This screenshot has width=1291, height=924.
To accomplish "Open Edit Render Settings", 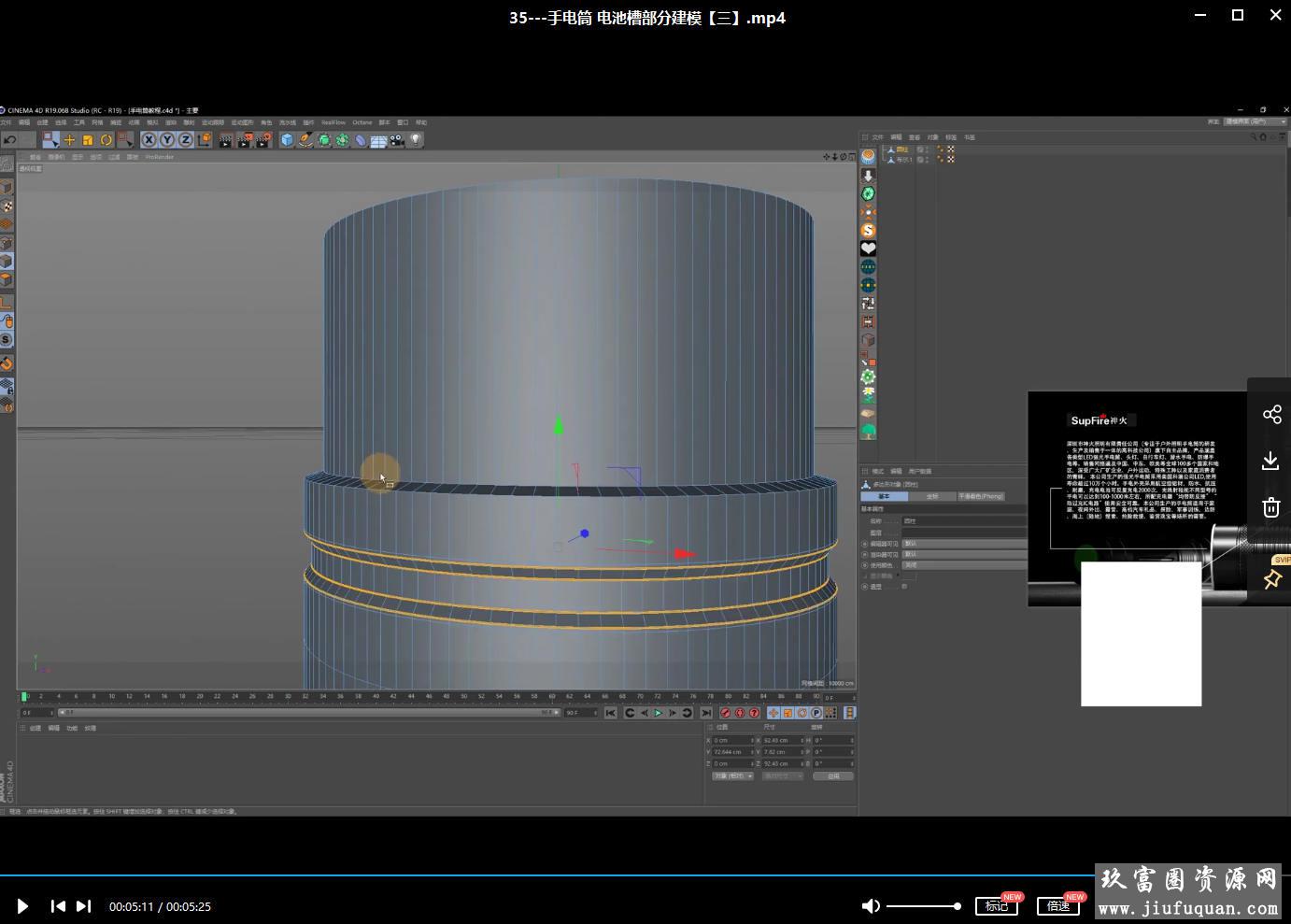I will [264, 140].
